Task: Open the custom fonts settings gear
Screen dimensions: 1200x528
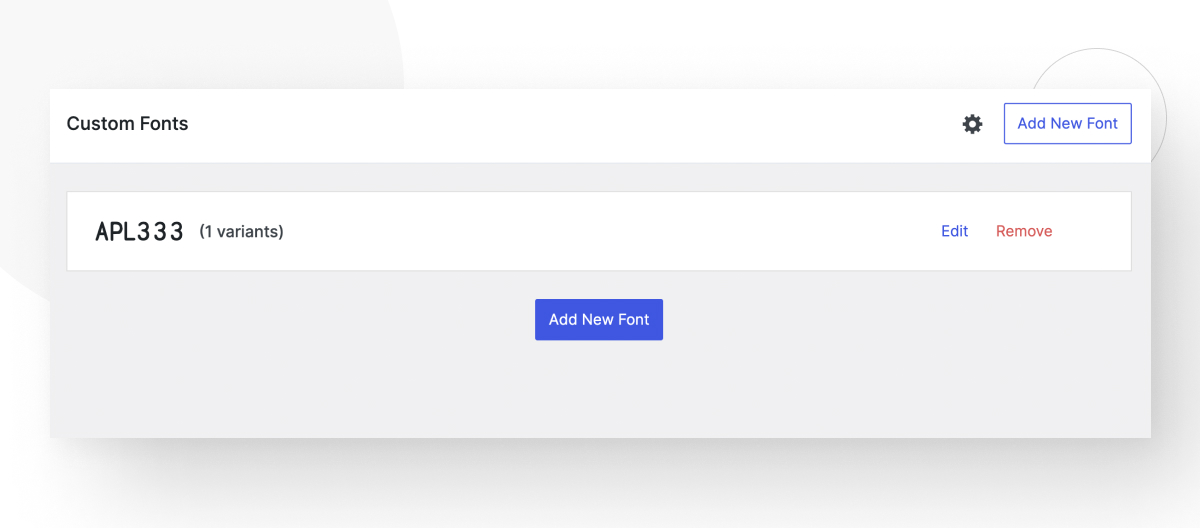Action: [x=972, y=124]
